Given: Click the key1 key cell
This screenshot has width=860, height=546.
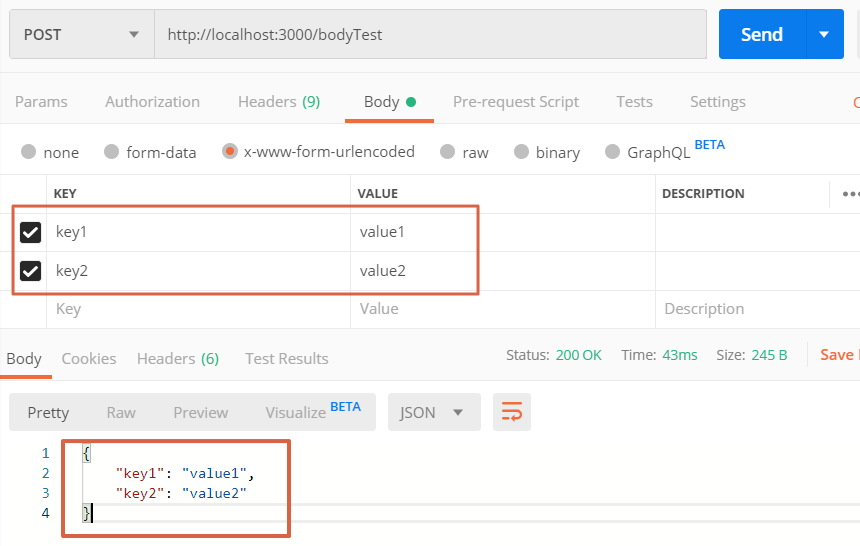Looking at the screenshot, I should (x=199, y=232).
